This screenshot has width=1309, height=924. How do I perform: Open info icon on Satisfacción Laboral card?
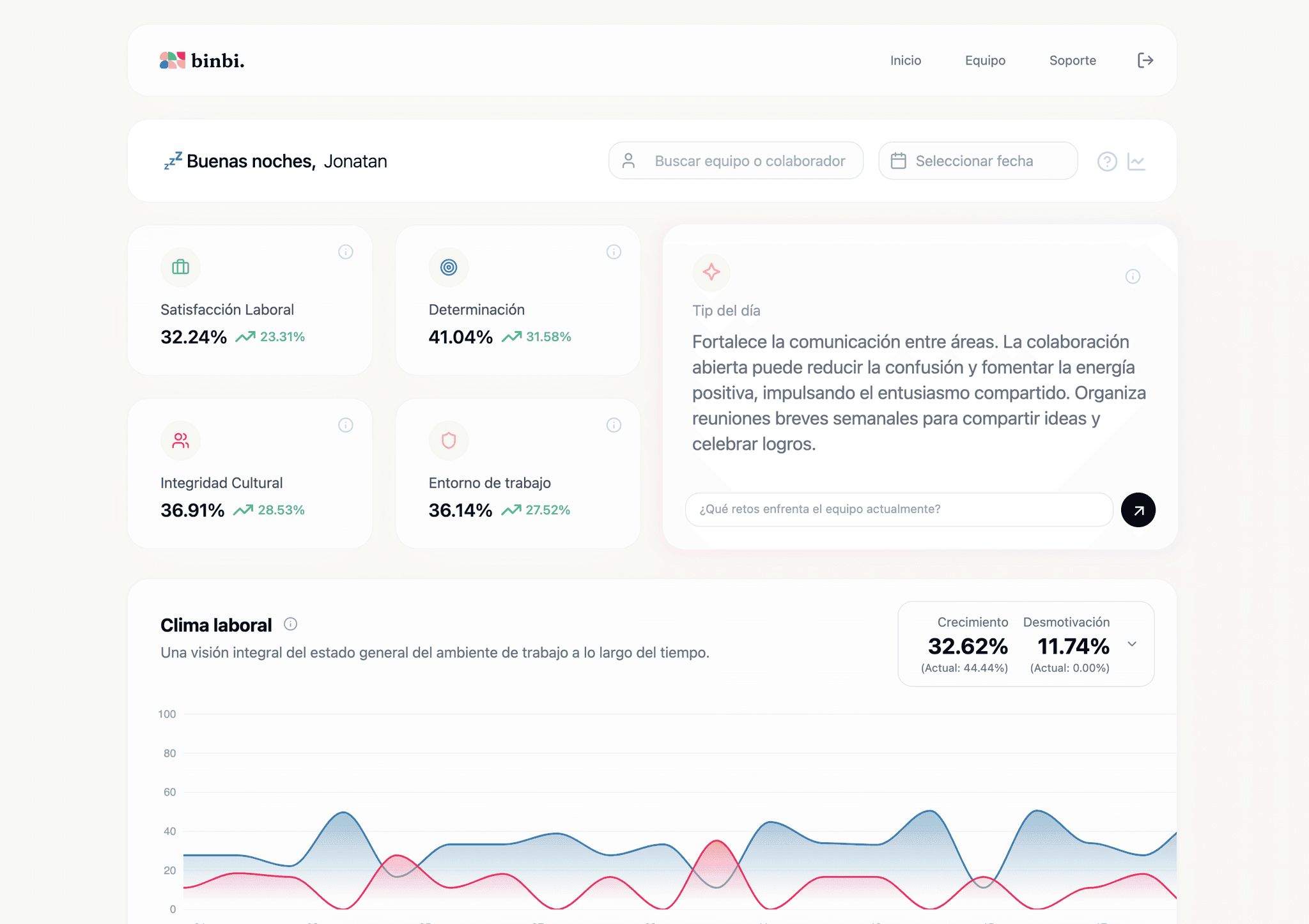click(x=346, y=252)
